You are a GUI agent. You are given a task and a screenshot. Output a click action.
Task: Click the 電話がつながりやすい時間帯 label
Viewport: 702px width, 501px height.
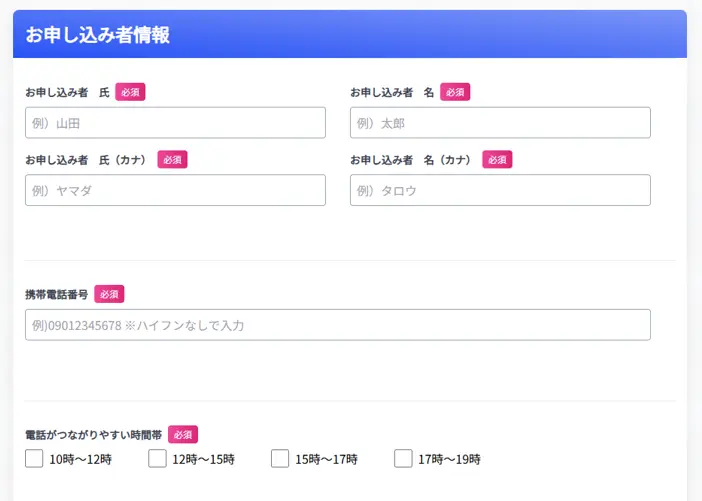point(93,434)
